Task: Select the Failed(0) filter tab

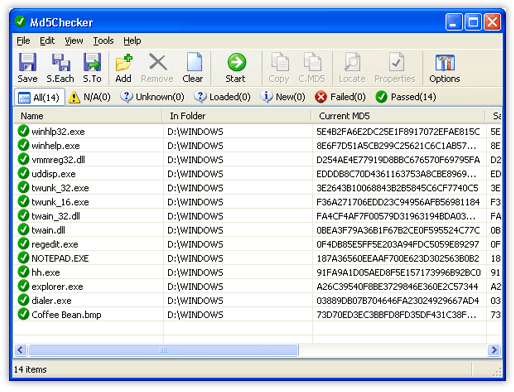Action: point(340,97)
